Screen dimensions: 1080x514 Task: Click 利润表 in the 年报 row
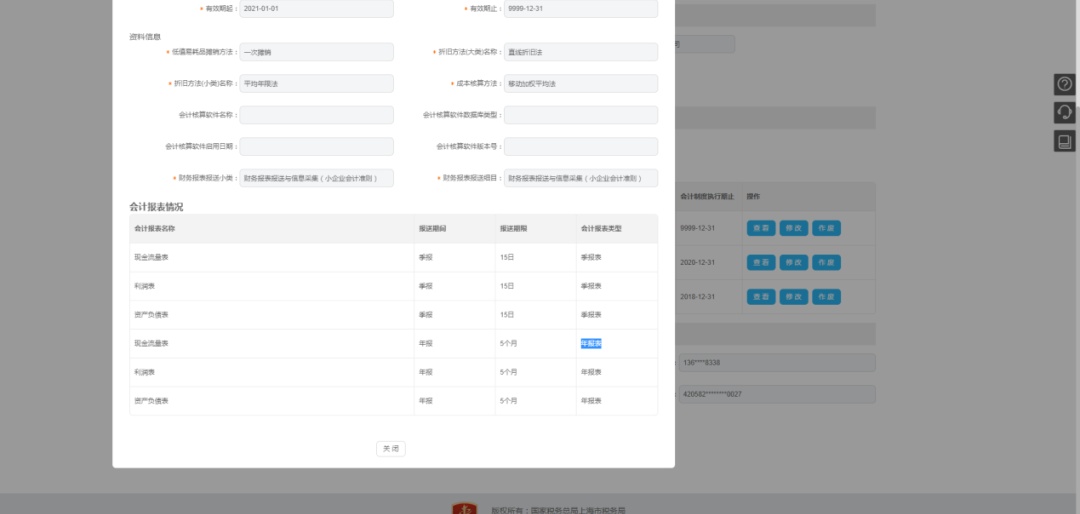144,372
